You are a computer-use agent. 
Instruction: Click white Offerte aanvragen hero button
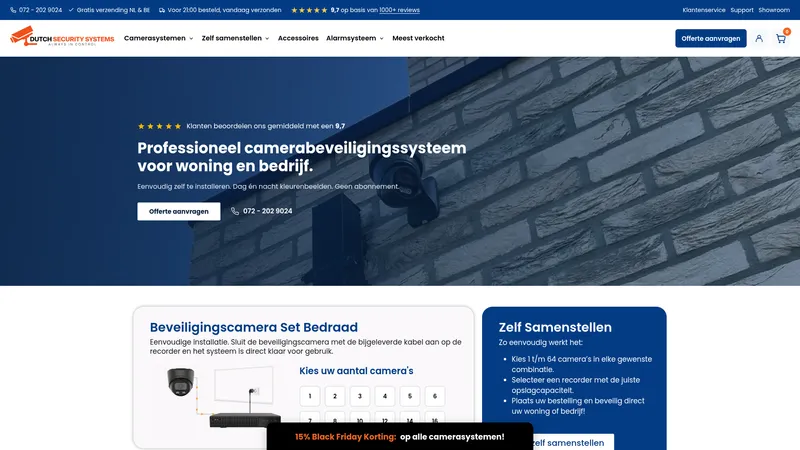pos(179,211)
